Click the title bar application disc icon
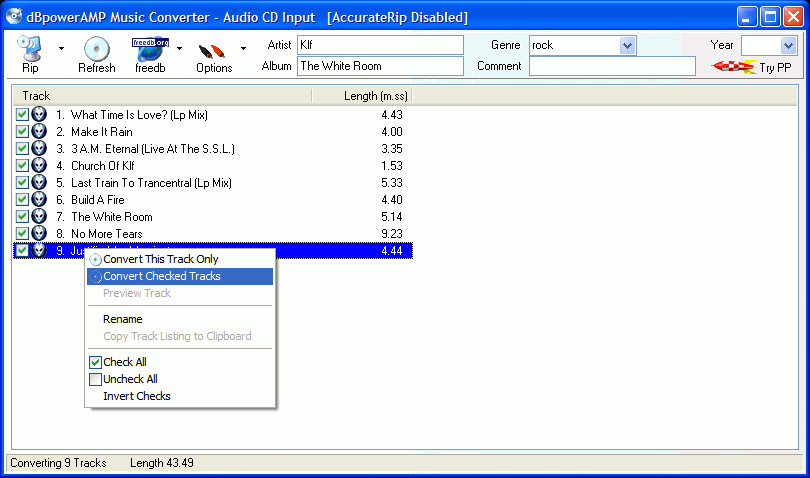810x478 pixels. click(14, 17)
